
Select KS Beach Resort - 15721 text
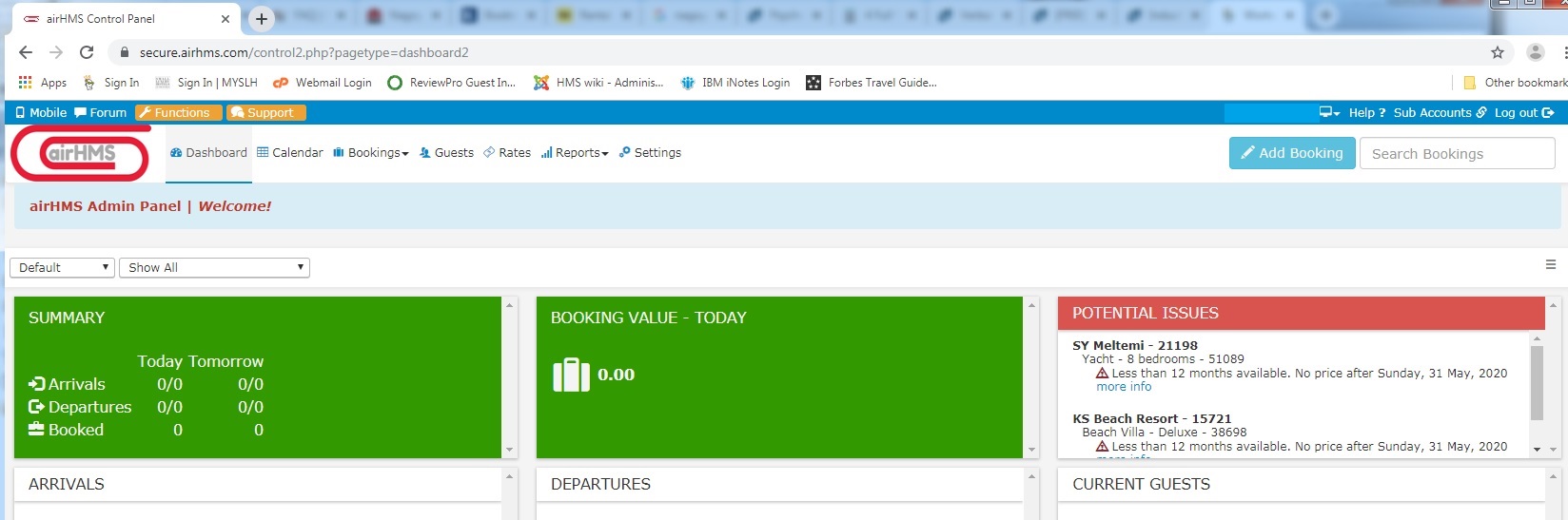[1152, 418]
